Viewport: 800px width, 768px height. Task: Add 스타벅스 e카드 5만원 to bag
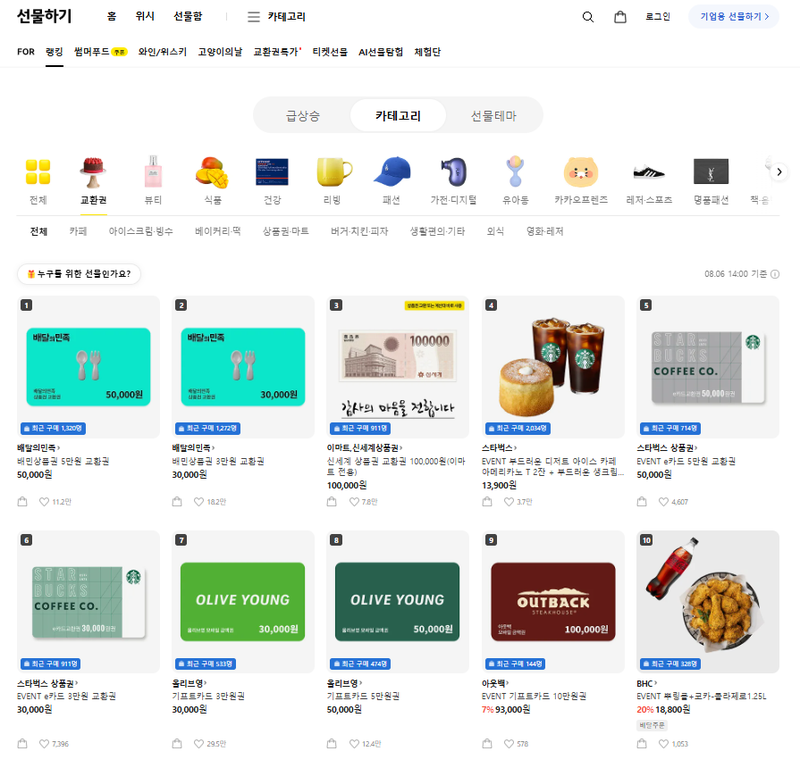[x=642, y=502]
